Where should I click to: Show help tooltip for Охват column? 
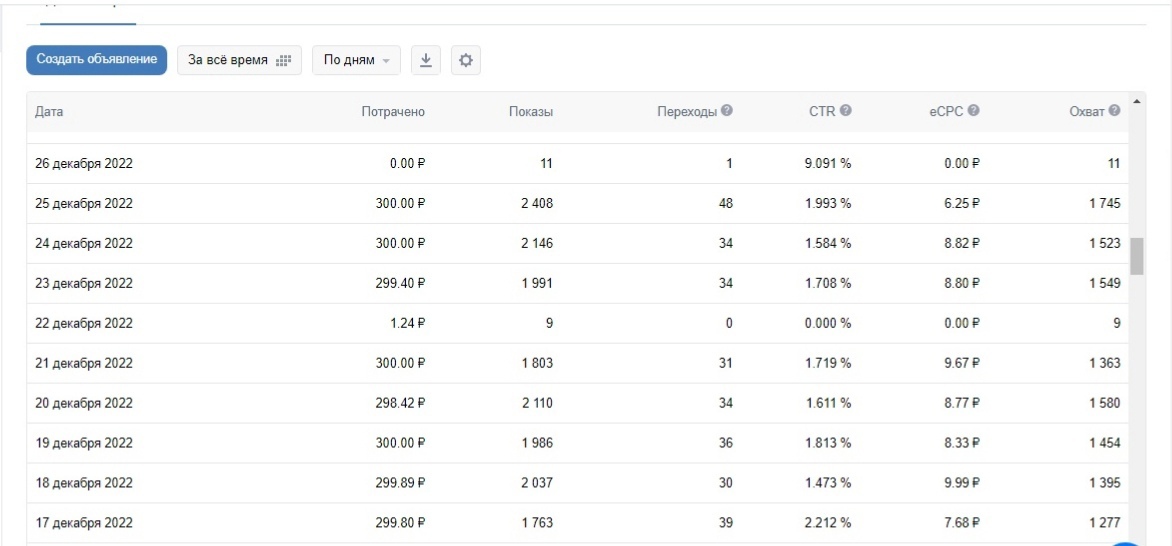coord(1114,111)
